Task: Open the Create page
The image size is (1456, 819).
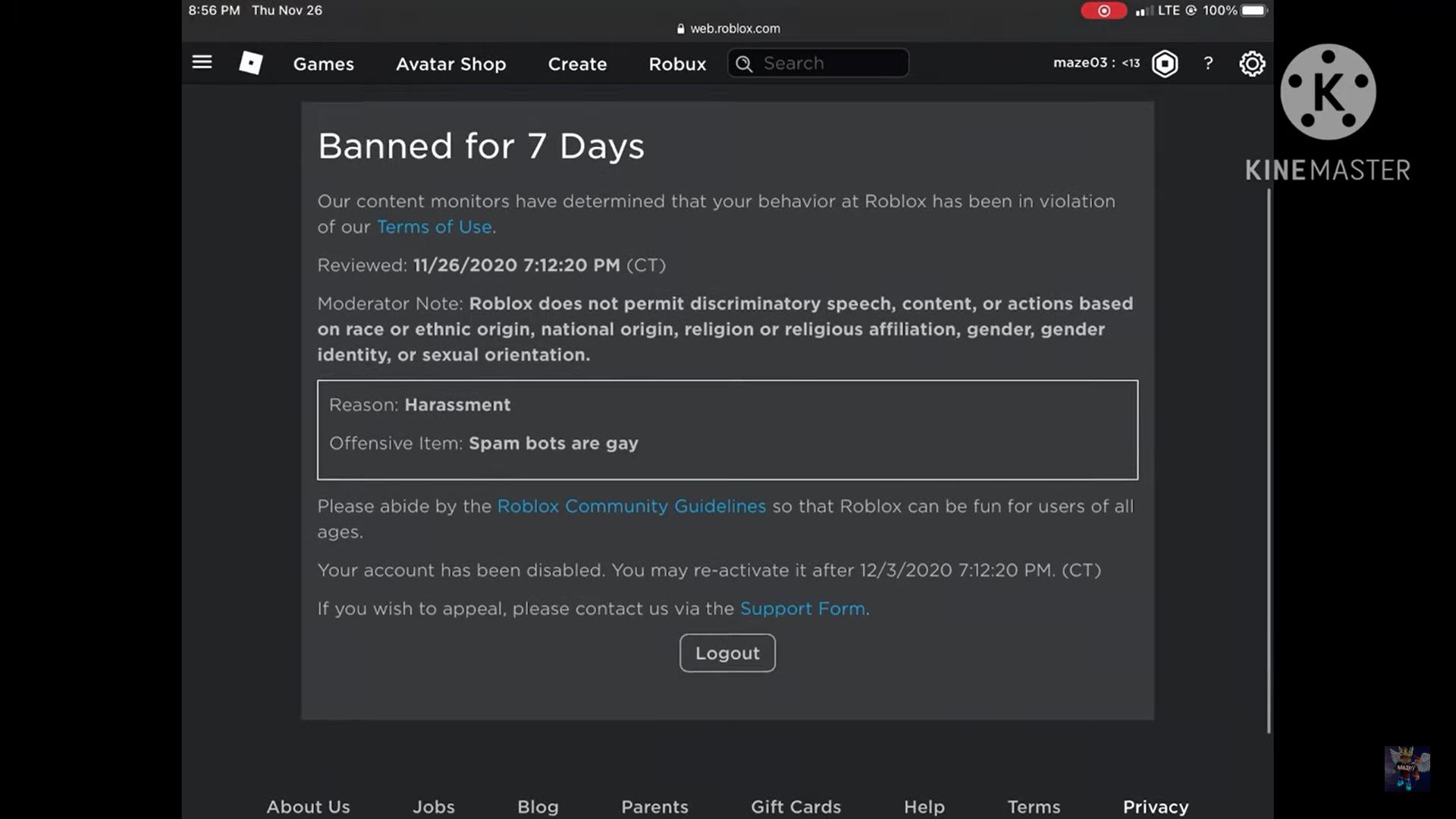Action: coord(577,64)
